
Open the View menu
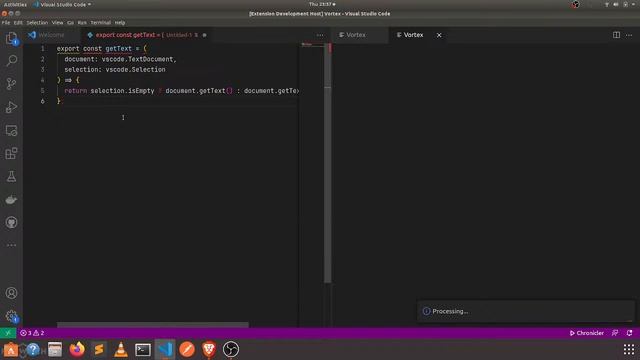[x=58, y=23]
